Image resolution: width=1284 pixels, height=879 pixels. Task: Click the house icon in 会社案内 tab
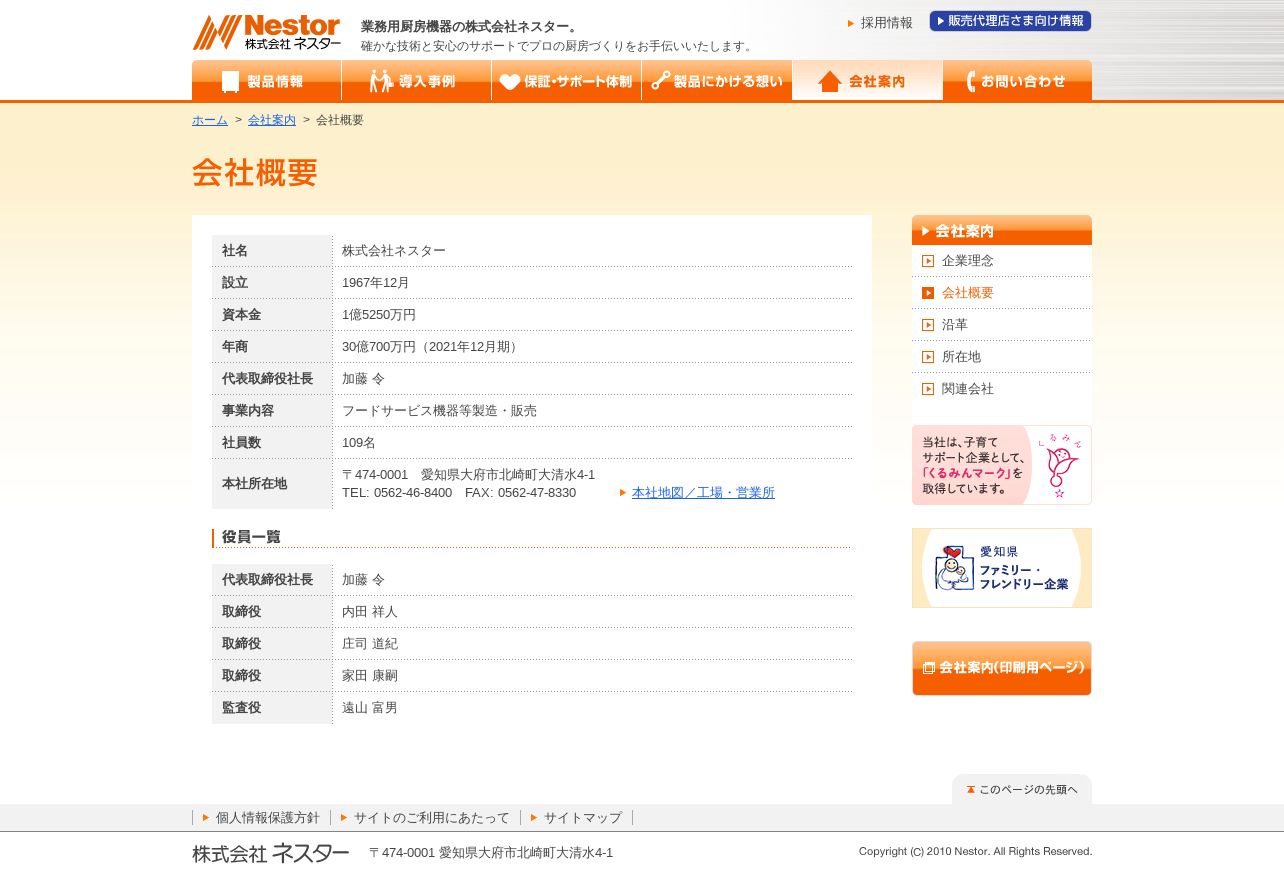click(830, 81)
